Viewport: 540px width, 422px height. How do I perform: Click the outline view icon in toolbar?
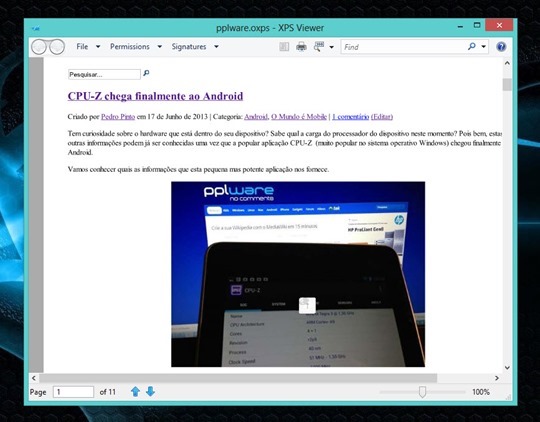284,47
